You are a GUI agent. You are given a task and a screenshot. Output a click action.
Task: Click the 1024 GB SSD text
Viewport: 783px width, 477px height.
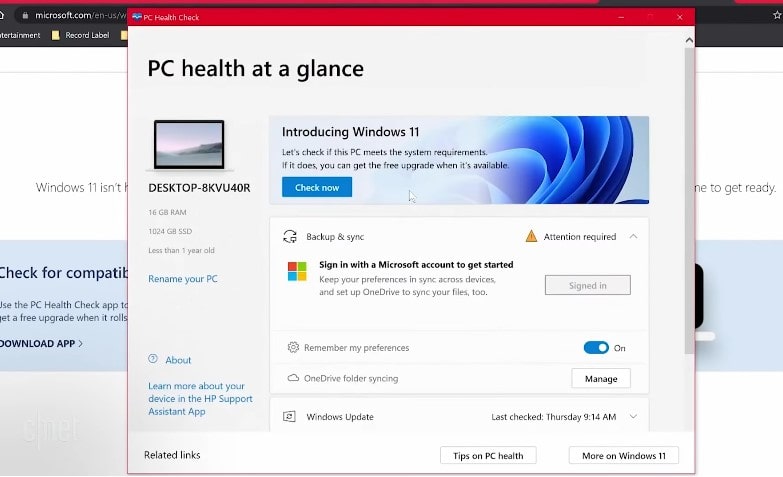click(170, 231)
